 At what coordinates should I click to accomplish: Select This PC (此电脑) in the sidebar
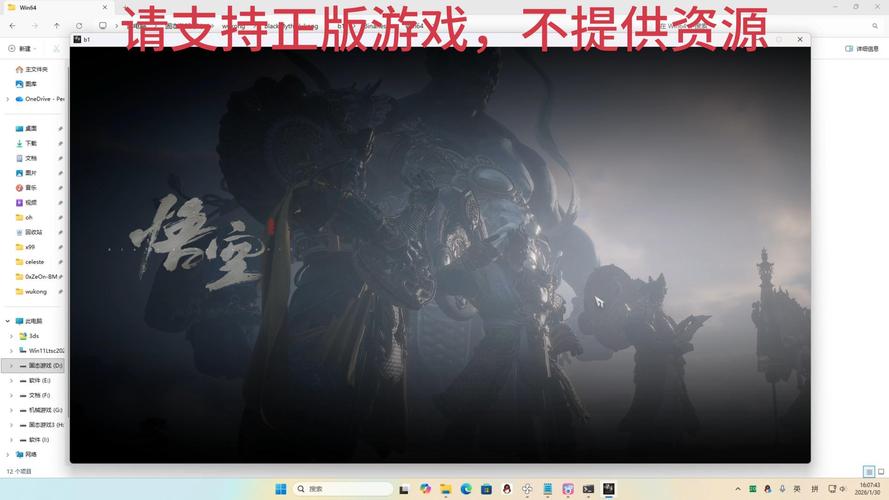(x=29, y=321)
